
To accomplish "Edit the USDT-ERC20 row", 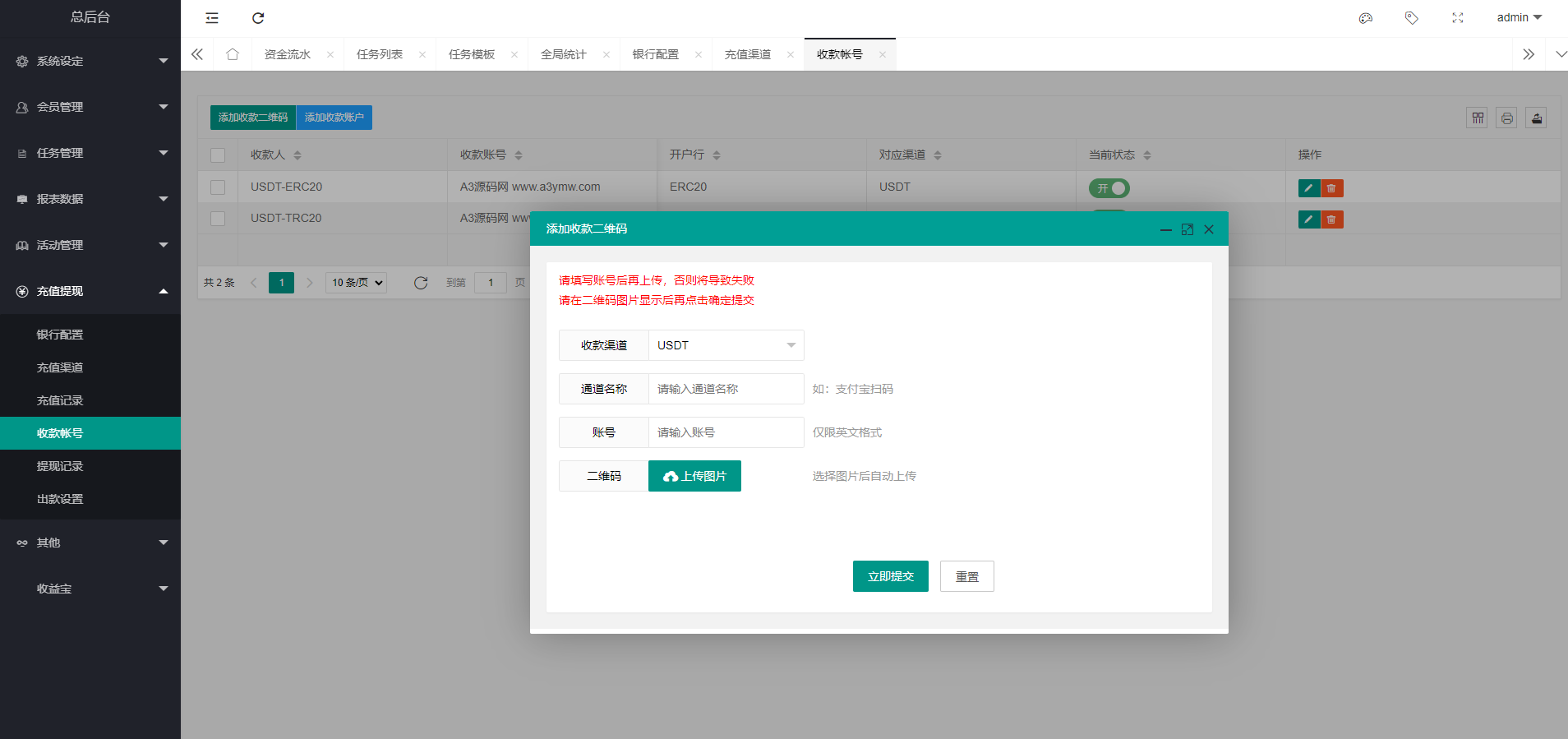I will pyautogui.click(x=1309, y=188).
